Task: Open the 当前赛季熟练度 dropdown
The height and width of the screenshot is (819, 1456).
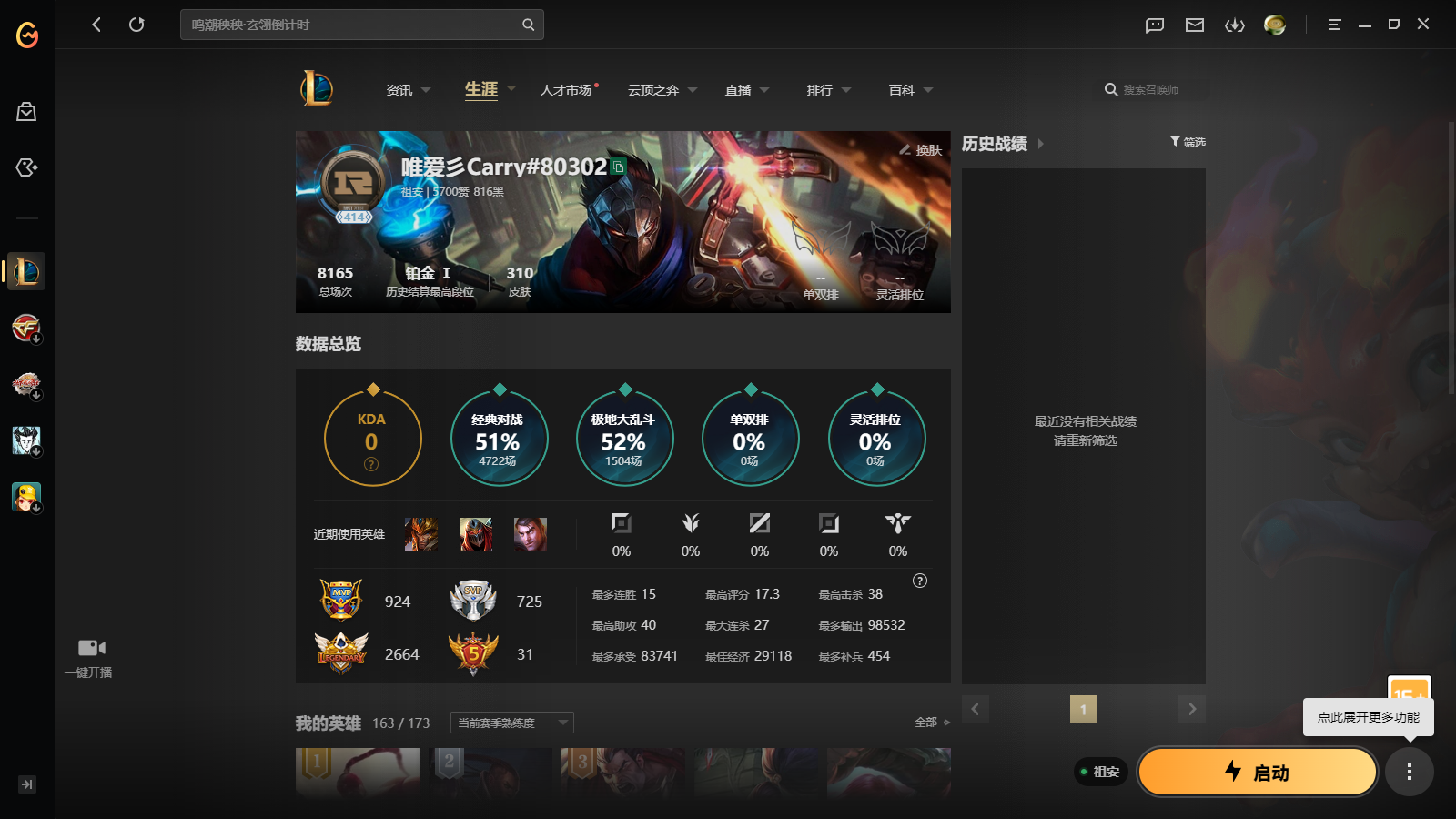Action: pyautogui.click(x=512, y=723)
